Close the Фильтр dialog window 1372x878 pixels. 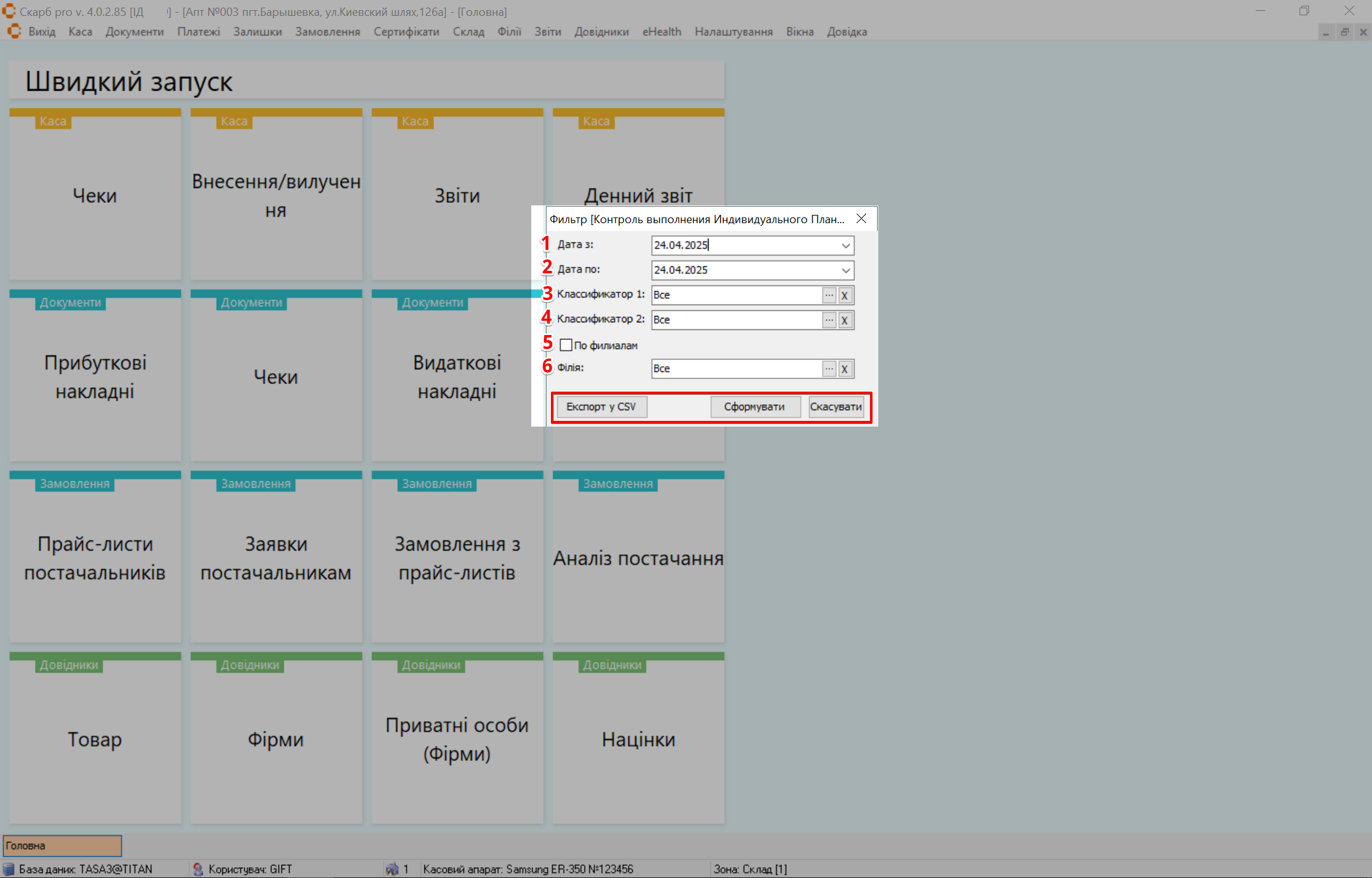[861, 219]
